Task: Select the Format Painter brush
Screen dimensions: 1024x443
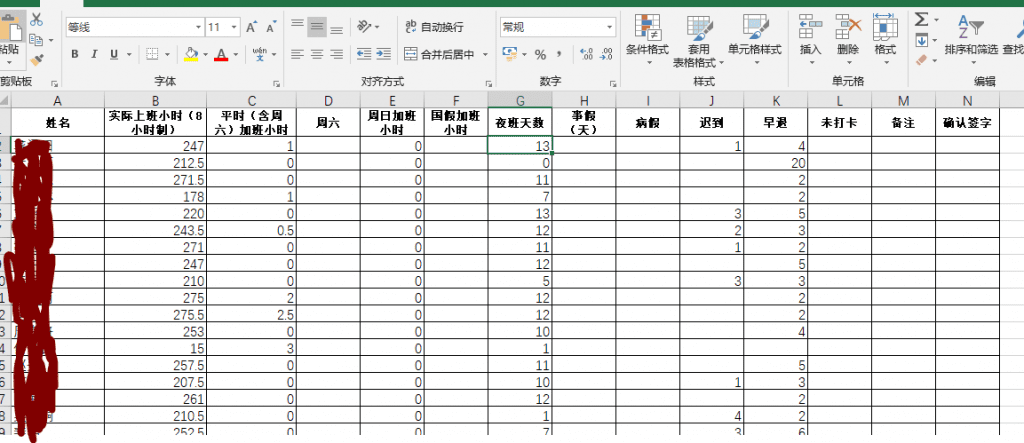Action: point(37,60)
